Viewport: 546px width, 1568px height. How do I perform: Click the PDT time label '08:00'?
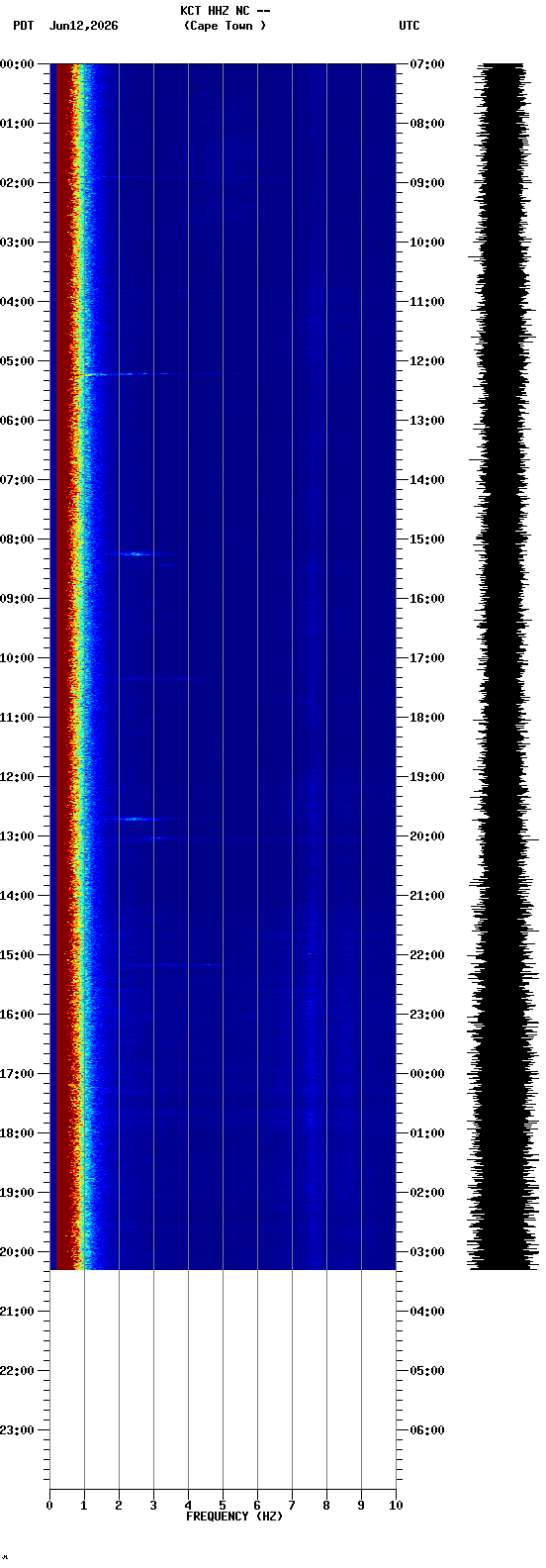(x=18, y=539)
